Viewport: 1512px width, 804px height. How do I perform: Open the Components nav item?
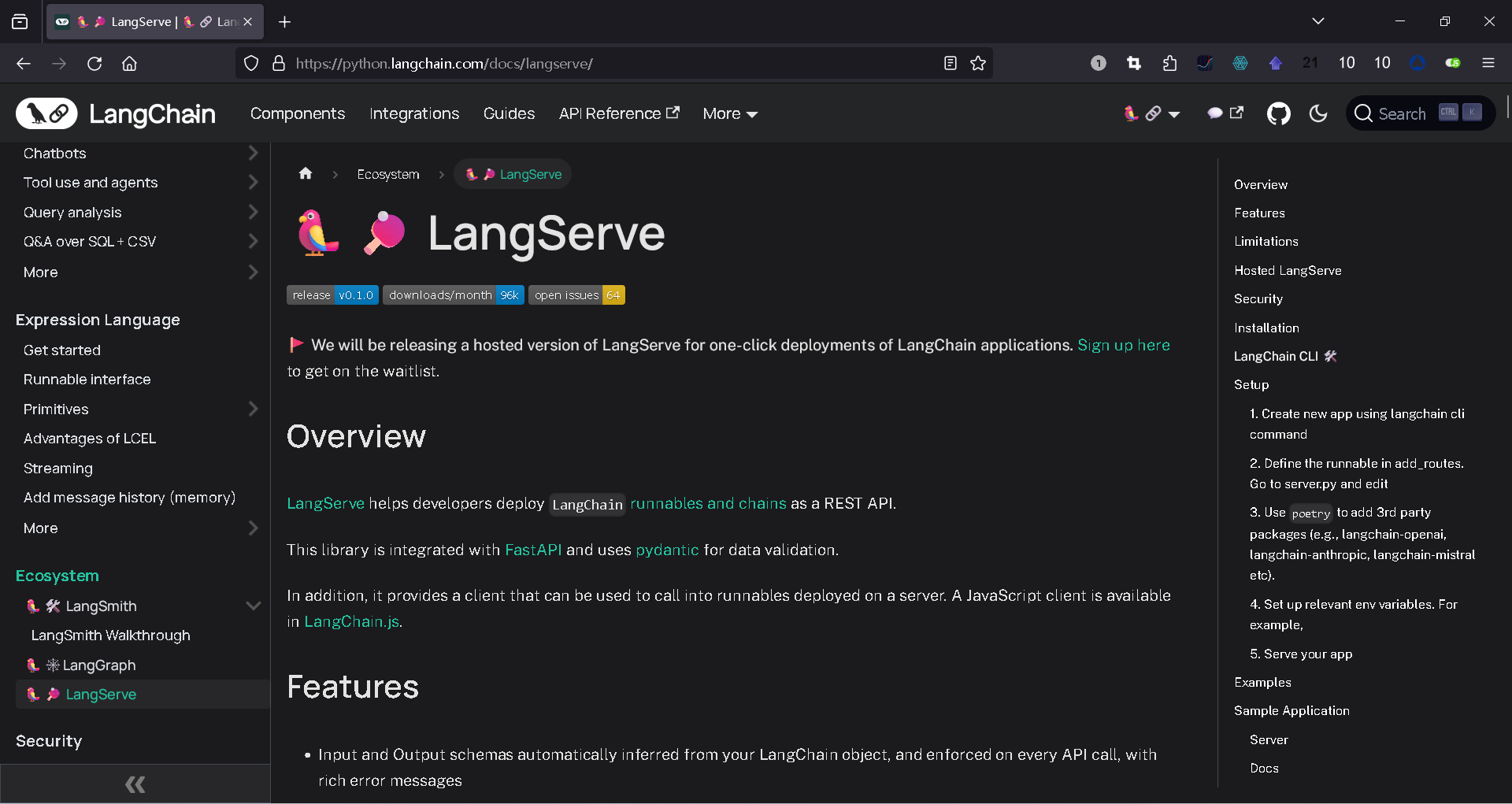click(298, 114)
